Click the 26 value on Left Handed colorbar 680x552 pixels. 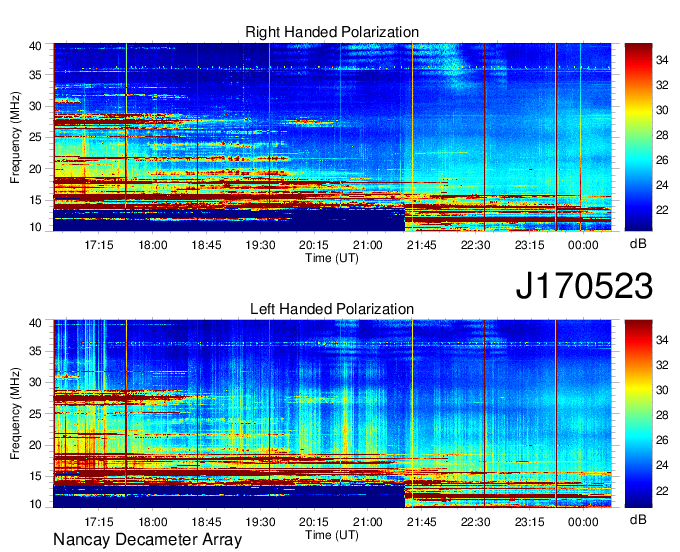[662, 440]
